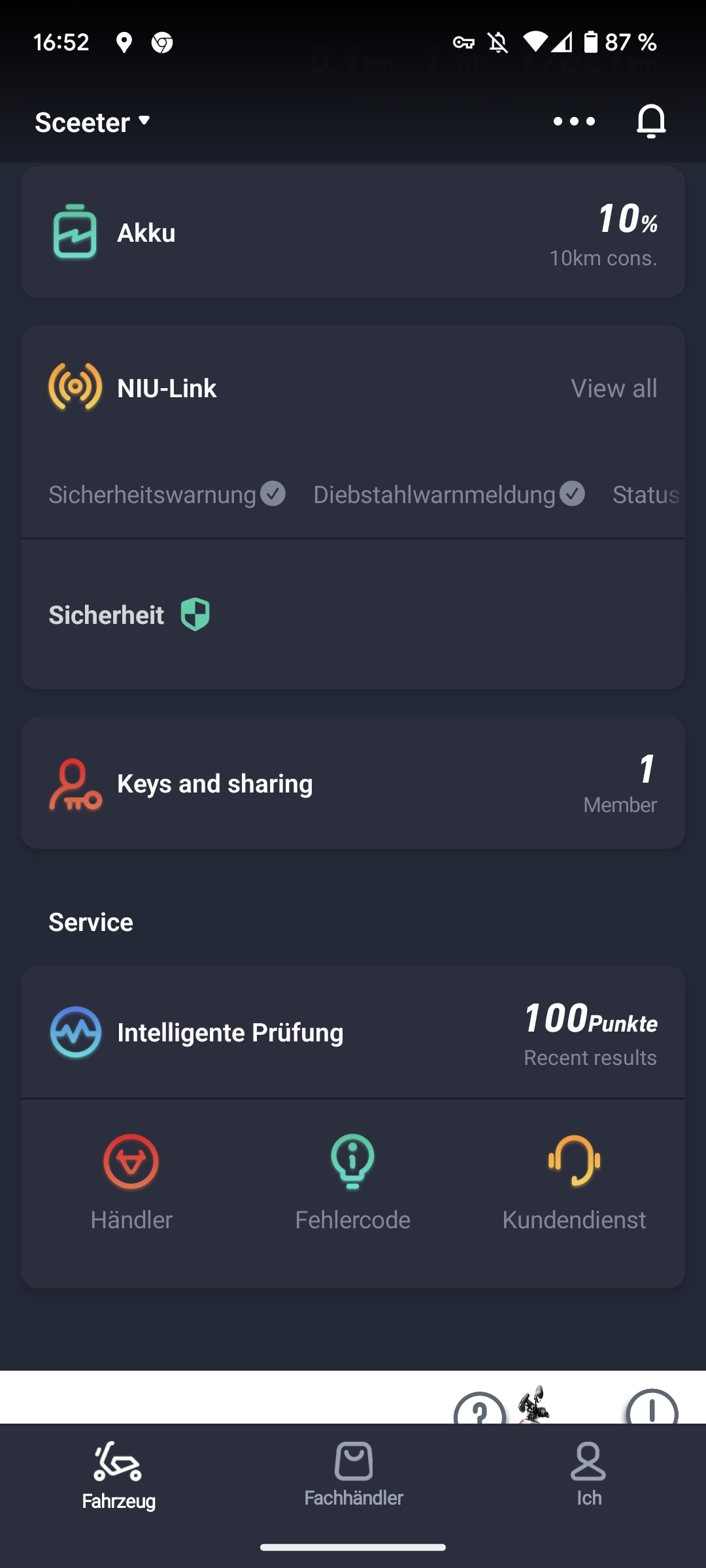
Task: Toggle the Diebstahlwarnmeldung checkmark
Action: pos(573,494)
